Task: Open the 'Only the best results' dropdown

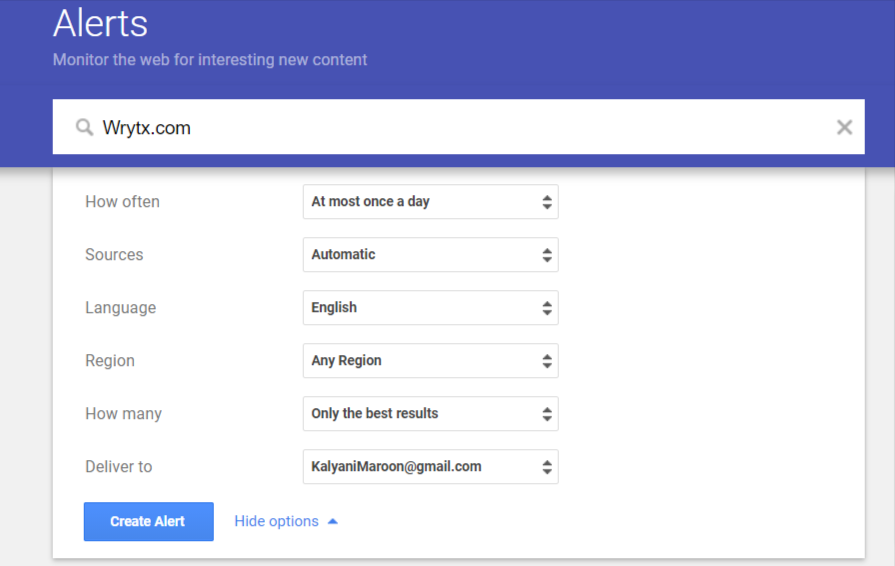Action: click(x=430, y=414)
